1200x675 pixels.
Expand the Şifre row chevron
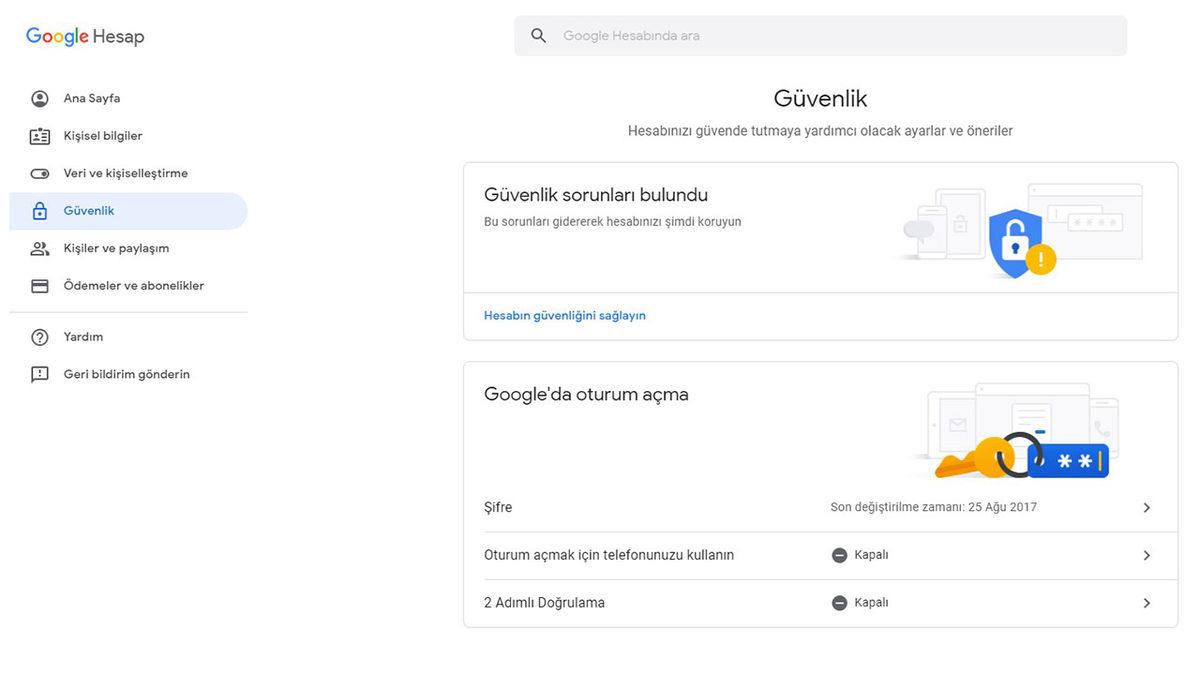pos(1147,507)
